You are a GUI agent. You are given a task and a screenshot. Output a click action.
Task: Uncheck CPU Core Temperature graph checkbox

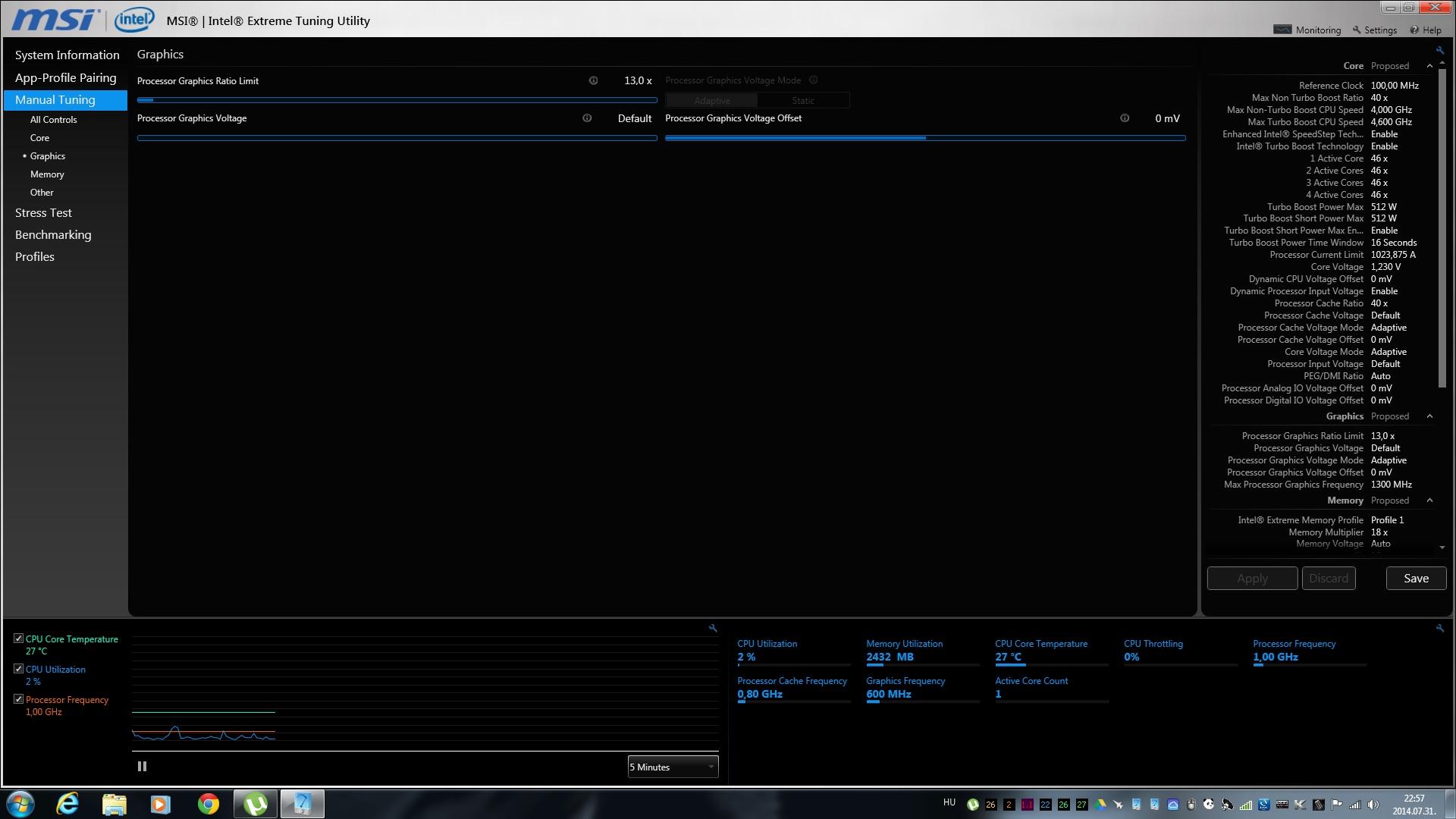[18, 639]
